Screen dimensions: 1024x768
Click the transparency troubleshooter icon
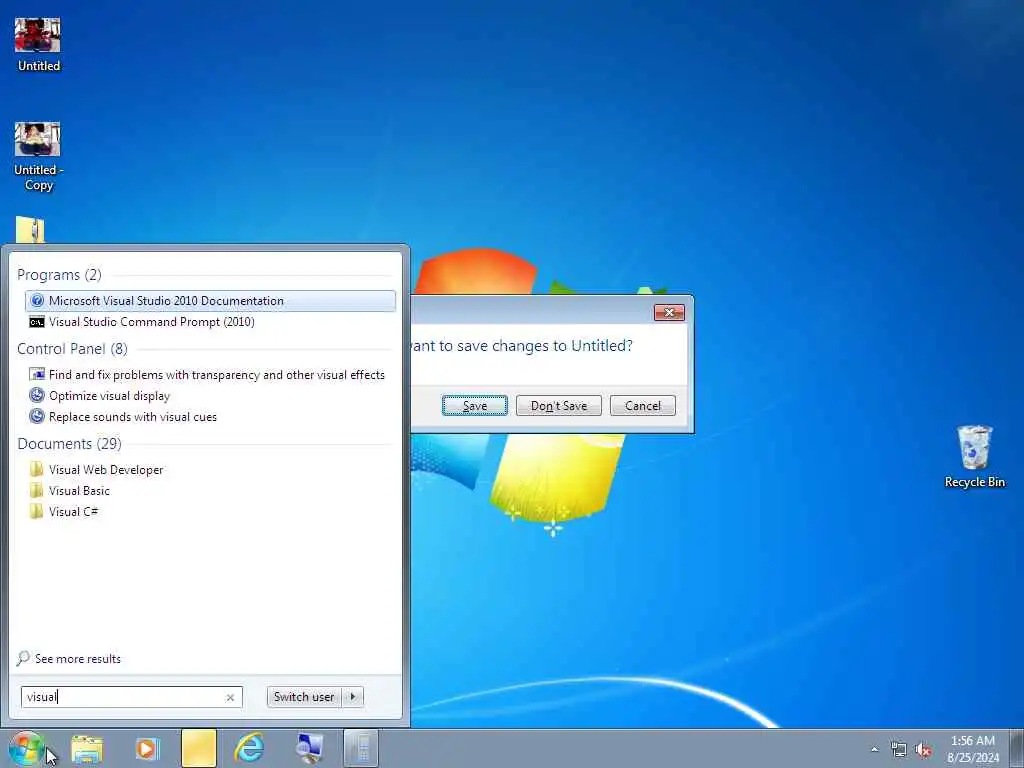pyautogui.click(x=37, y=375)
